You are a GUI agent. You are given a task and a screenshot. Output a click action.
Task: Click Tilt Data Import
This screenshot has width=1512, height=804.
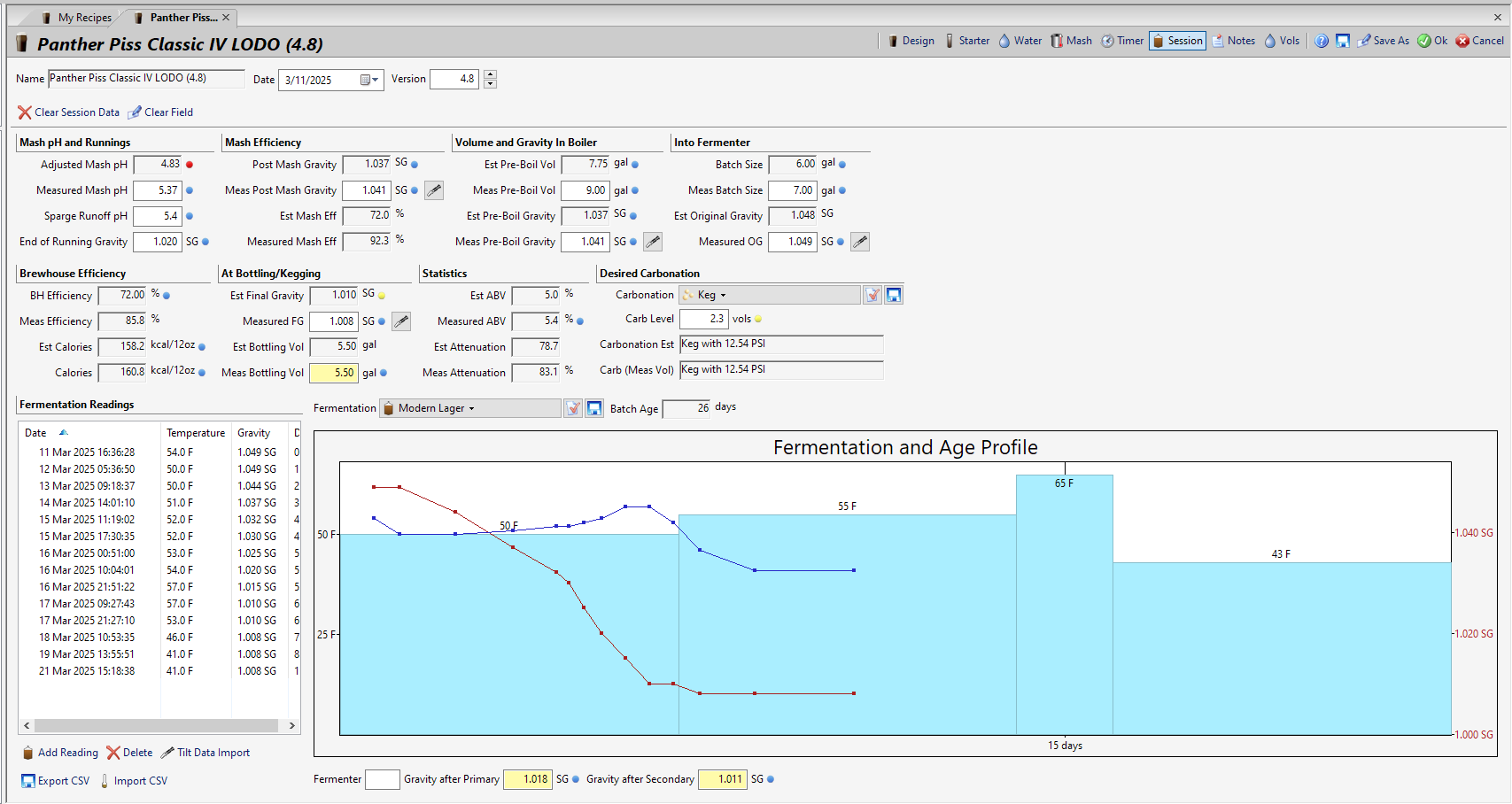click(205, 753)
